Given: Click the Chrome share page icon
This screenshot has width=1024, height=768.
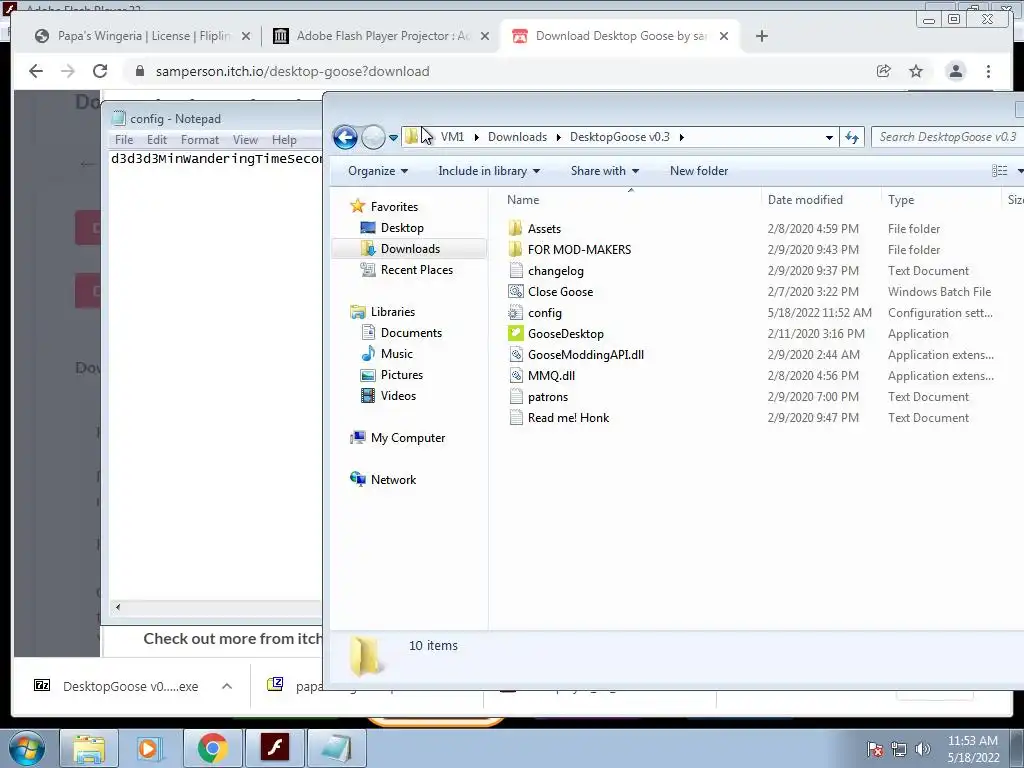Looking at the screenshot, I should click(x=883, y=71).
